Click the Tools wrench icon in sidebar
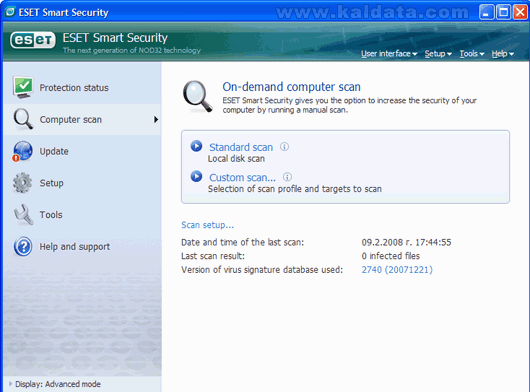 coord(23,214)
